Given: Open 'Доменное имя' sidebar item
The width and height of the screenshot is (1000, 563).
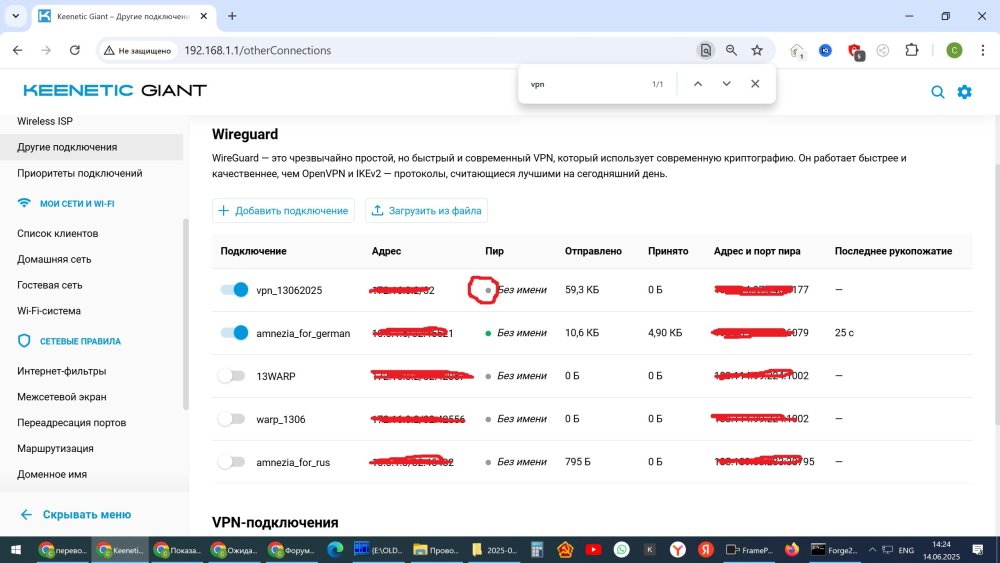Looking at the screenshot, I should point(52,474).
